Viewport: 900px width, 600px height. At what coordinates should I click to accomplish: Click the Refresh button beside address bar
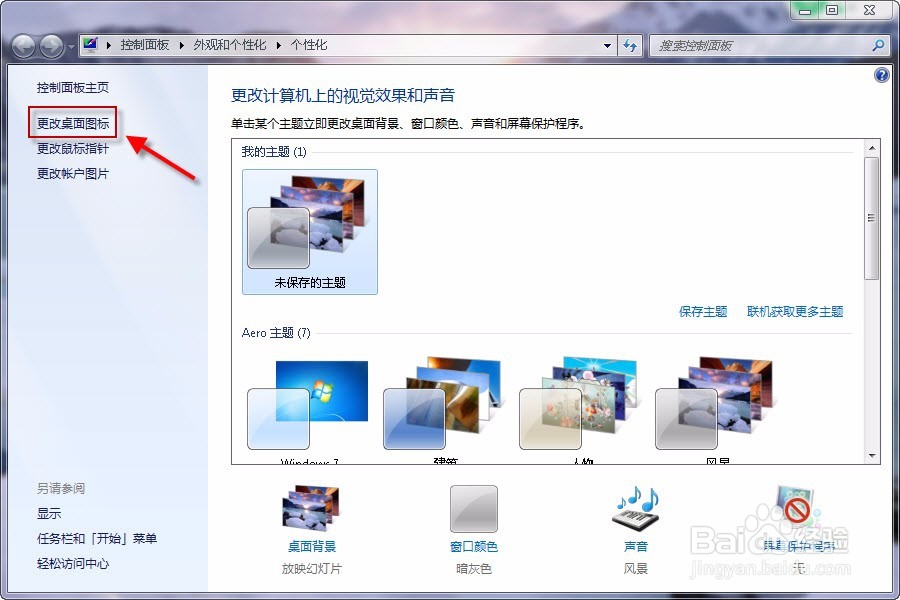pos(630,45)
